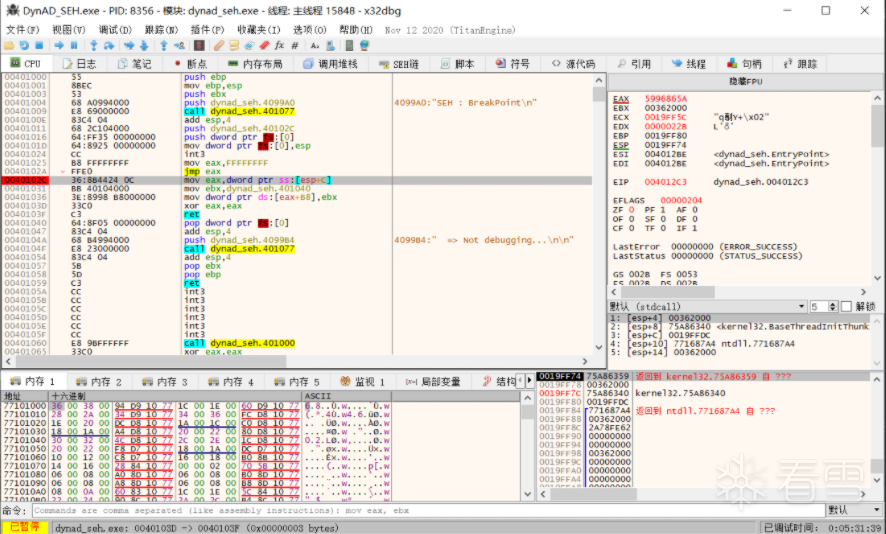Select the 监视 1 tab
The height and width of the screenshot is (534, 886).
(362, 381)
